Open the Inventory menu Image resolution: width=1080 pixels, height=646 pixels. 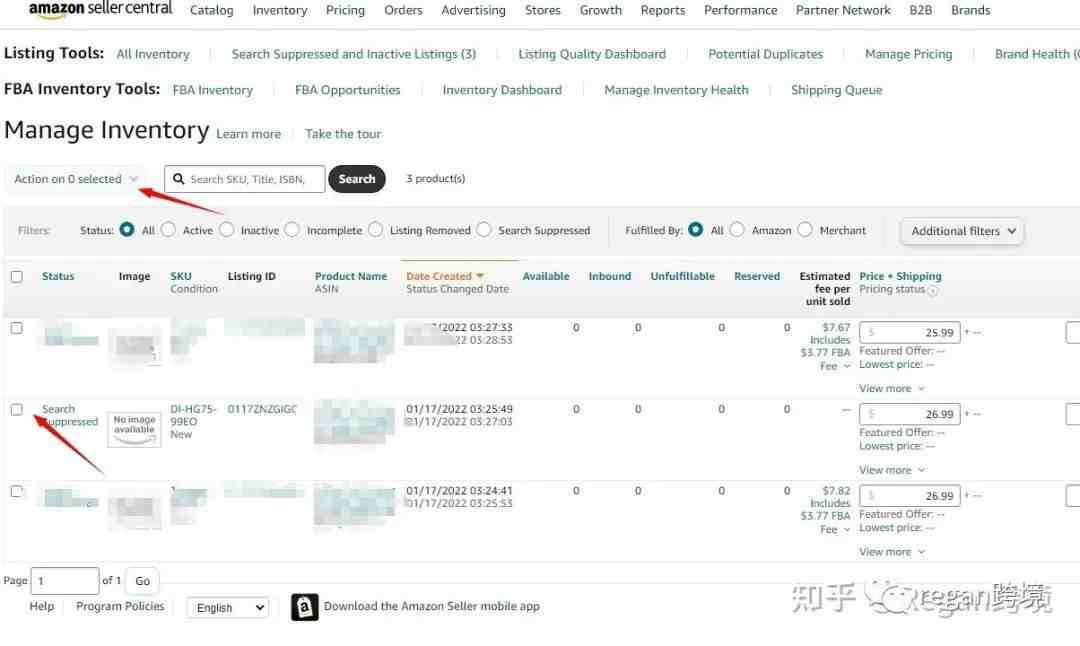tap(280, 10)
